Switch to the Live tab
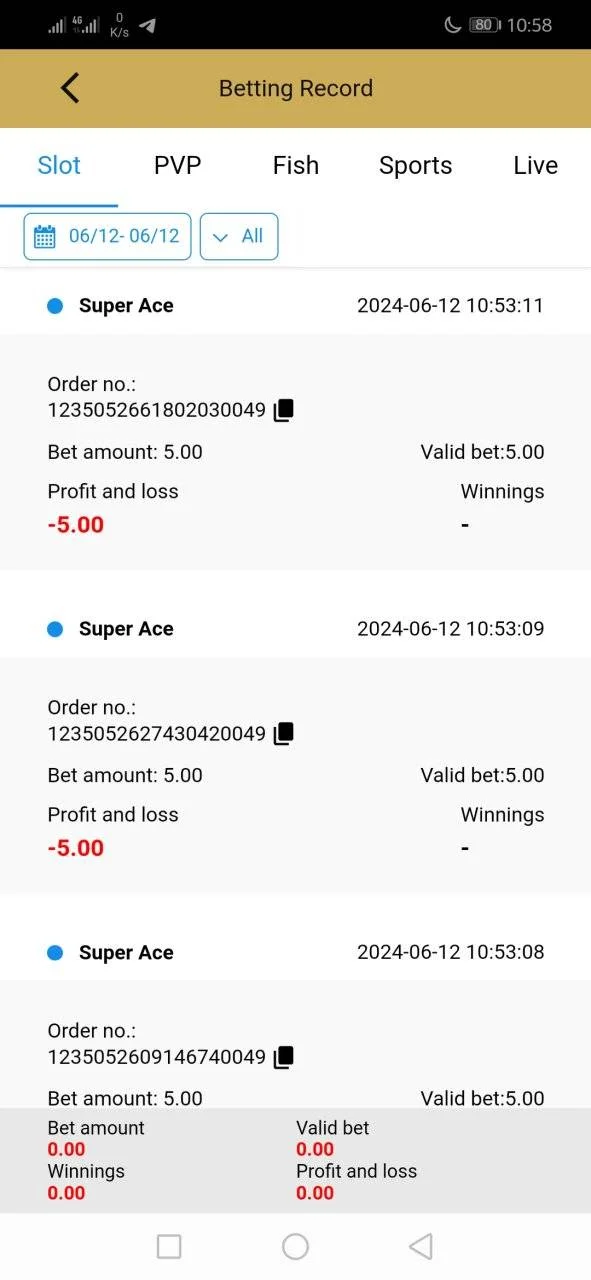 click(535, 165)
